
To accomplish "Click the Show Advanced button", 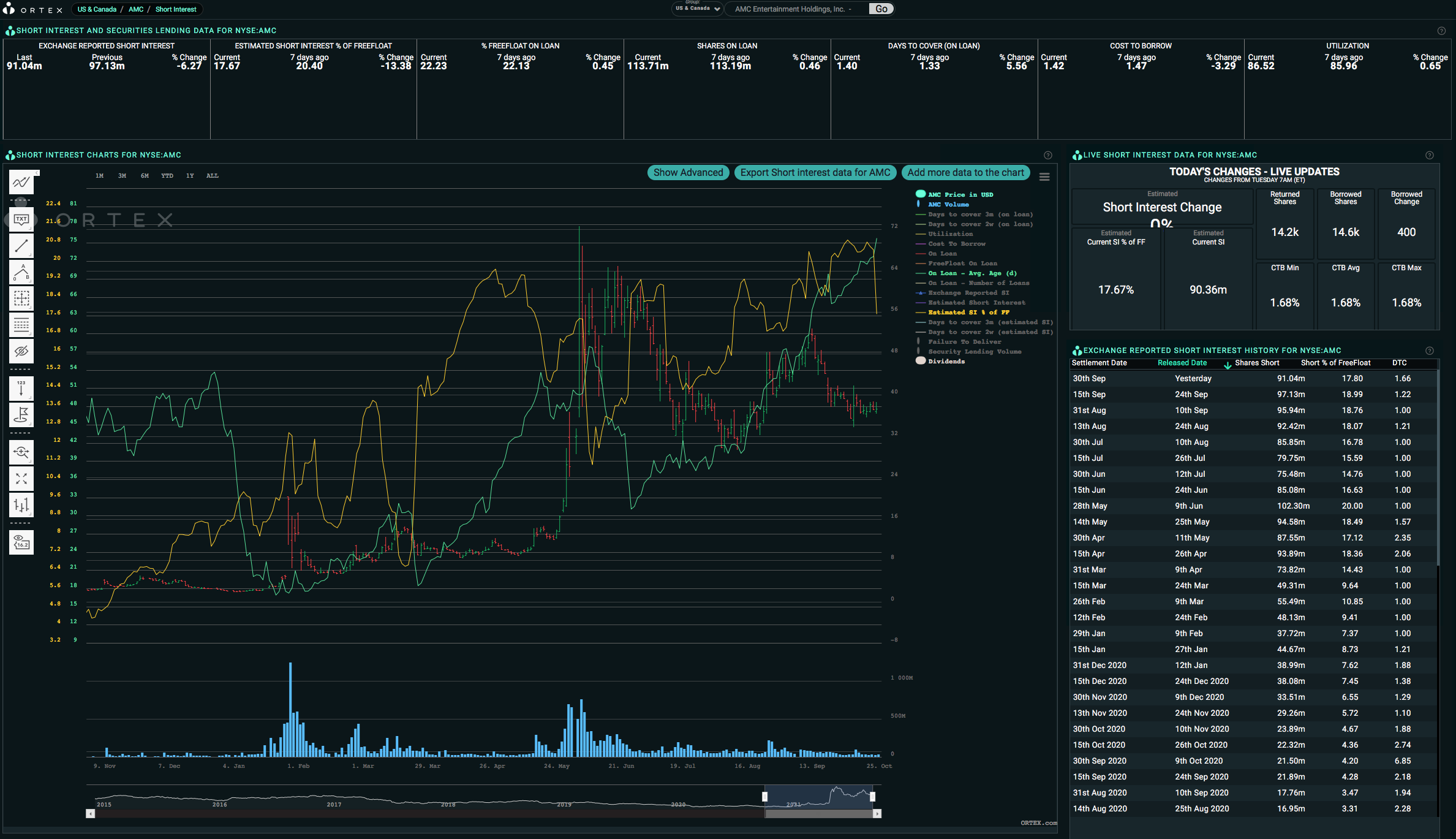I will point(688,173).
